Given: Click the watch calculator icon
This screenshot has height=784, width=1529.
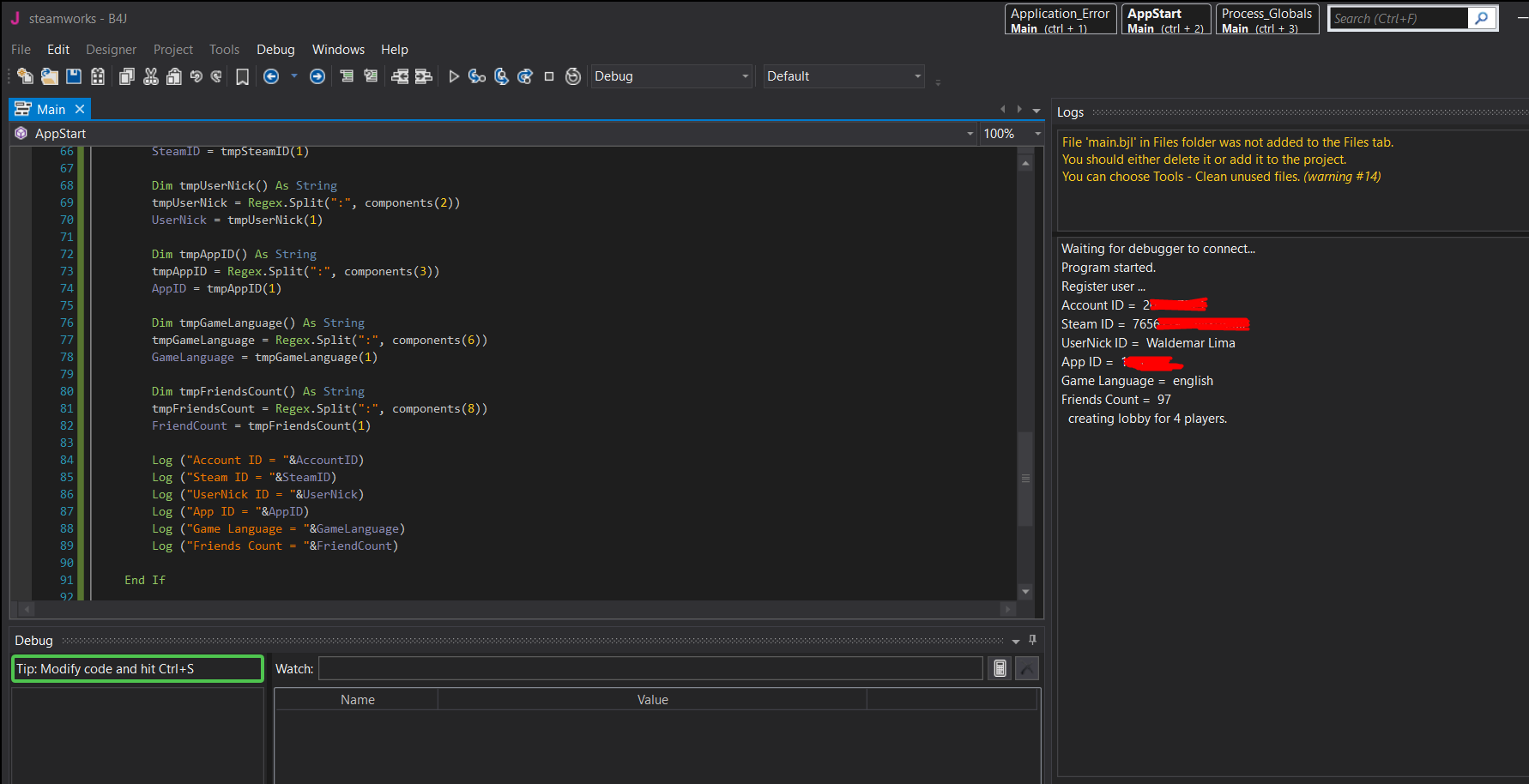Looking at the screenshot, I should pos(1000,668).
